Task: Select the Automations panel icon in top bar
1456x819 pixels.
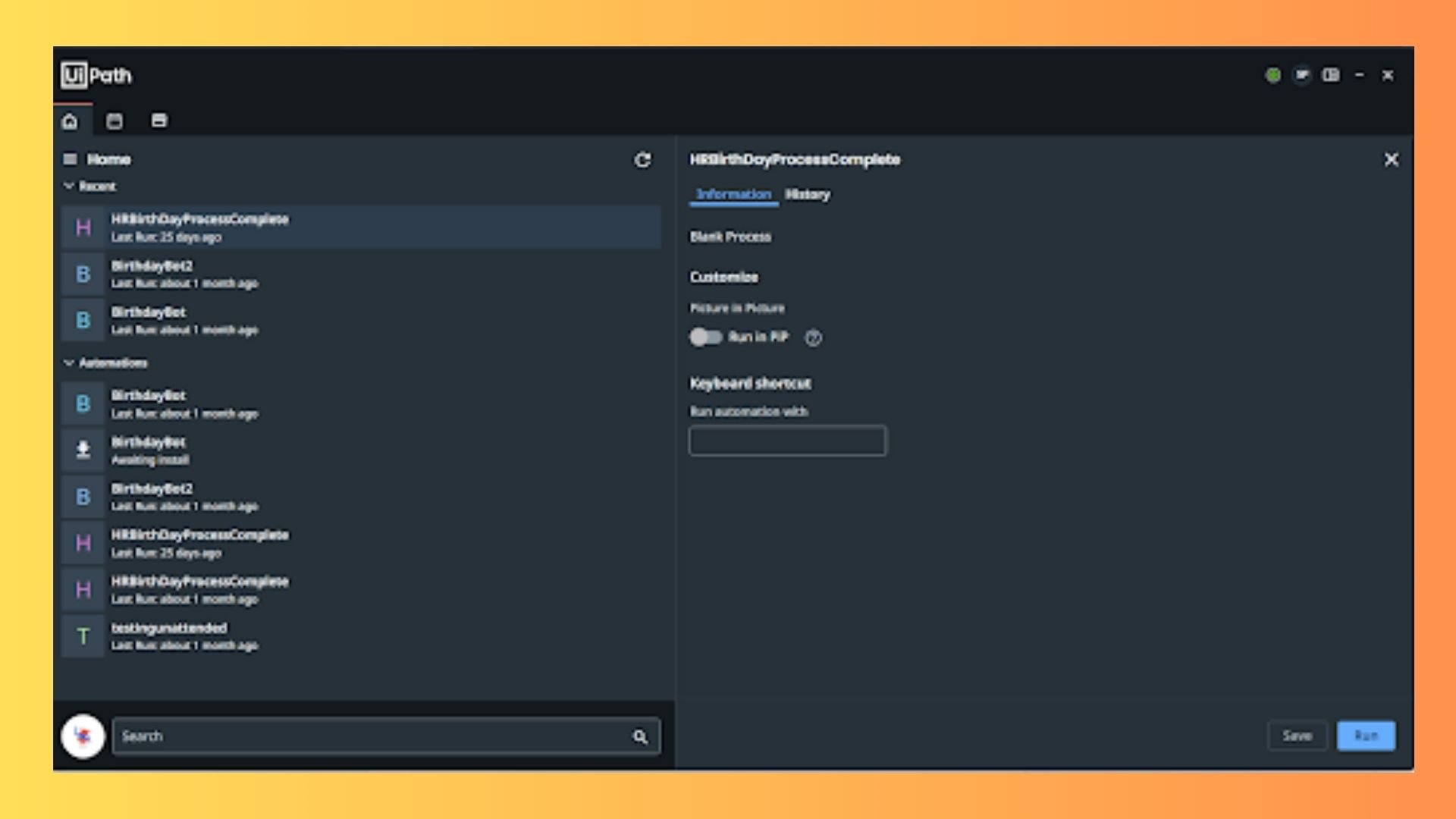Action: (115, 120)
